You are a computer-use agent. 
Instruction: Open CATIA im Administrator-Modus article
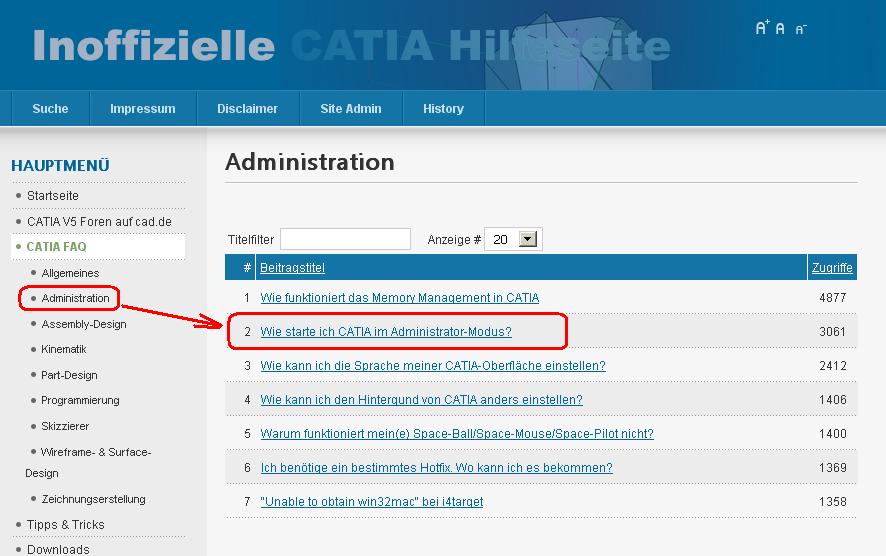(386, 332)
